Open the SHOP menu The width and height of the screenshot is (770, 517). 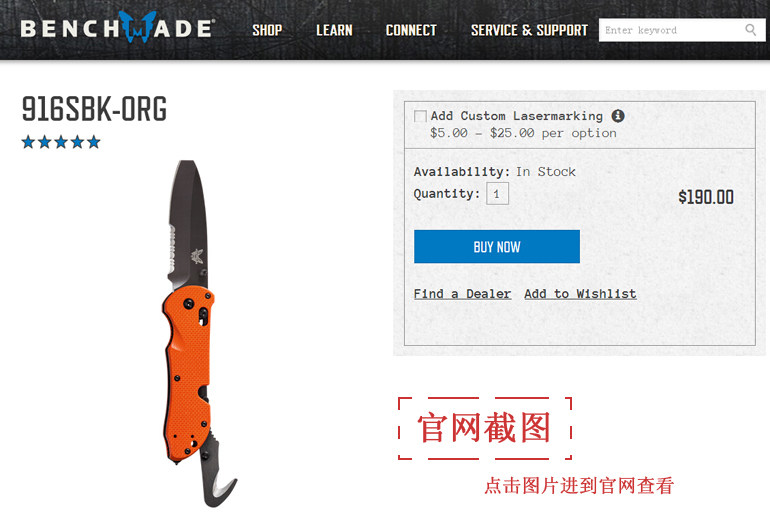(x=267, y=30)
